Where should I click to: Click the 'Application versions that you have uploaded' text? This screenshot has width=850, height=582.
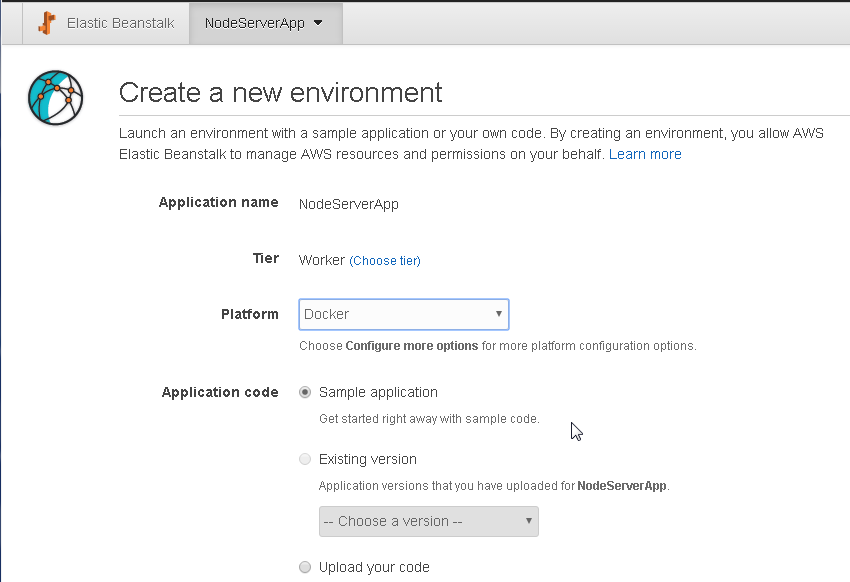pyautogui.click(x=494, y=486)
